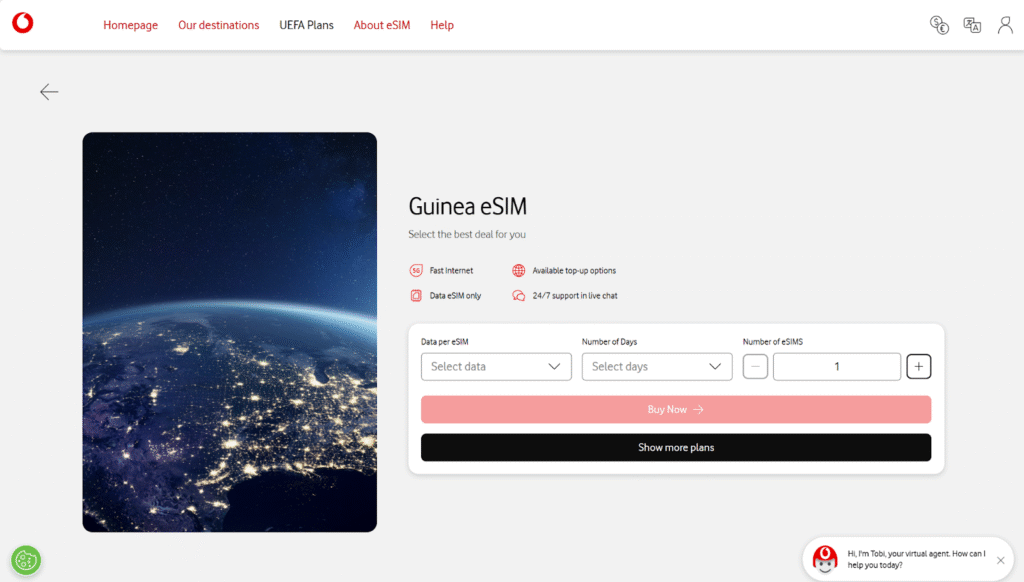Click Show more plans button
The height and width of the screenshot is (582, 1024).
pyautogui.click(x=676, y=447)
